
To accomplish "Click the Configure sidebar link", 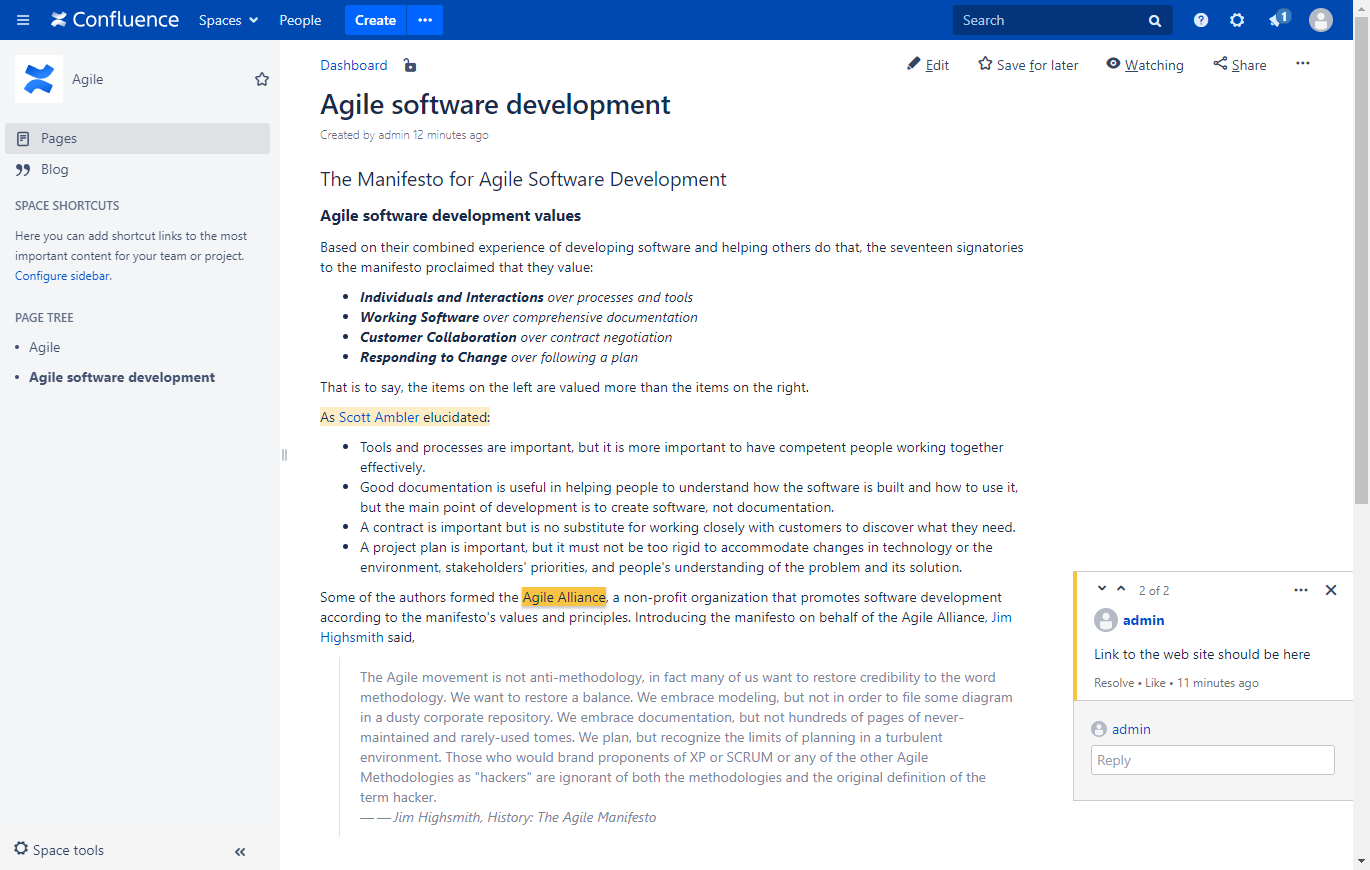I will (x=61, y=276).
